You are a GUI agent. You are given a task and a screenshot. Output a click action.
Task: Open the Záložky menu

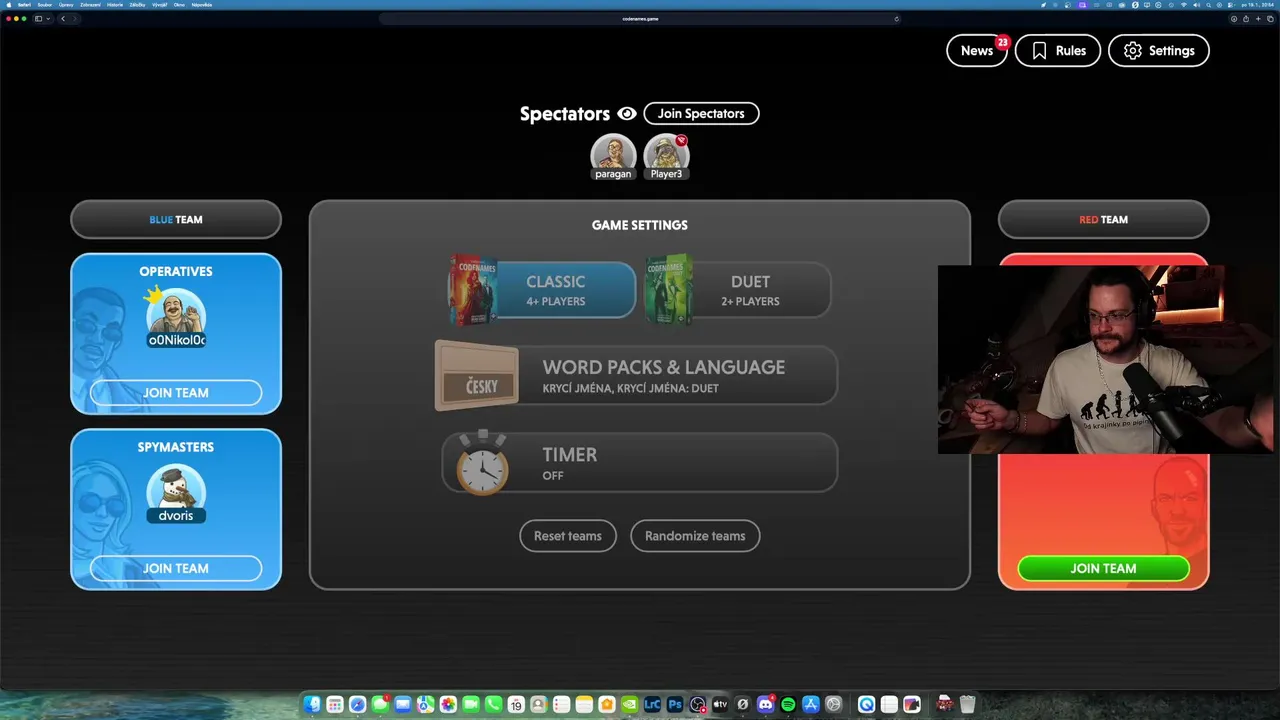pos(137,5)
